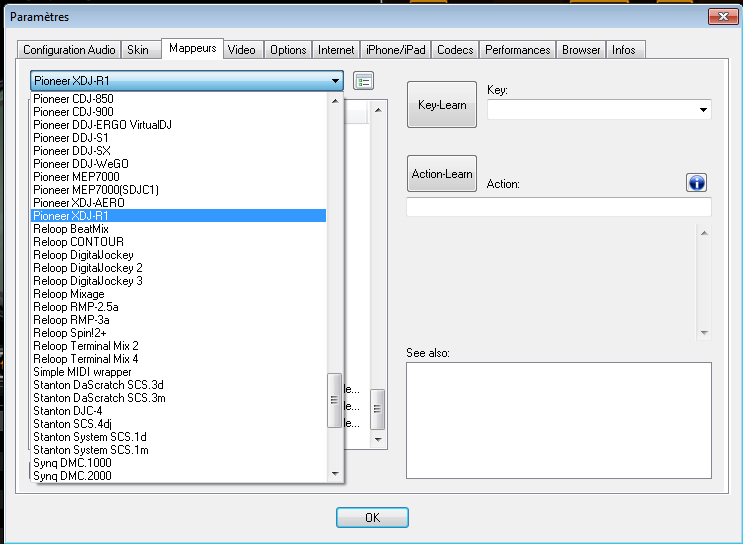Screen dimensions: 743x544
Task: Confirm with the OK button
Action: click(372, 518)
